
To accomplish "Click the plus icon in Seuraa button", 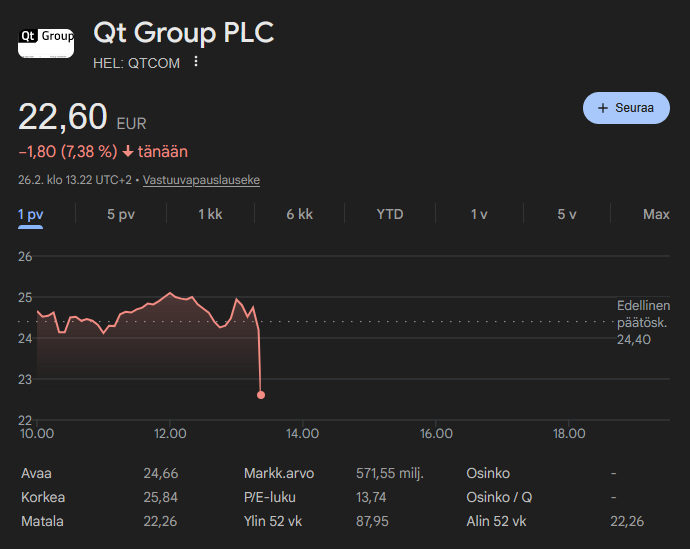I will (603, 108).
